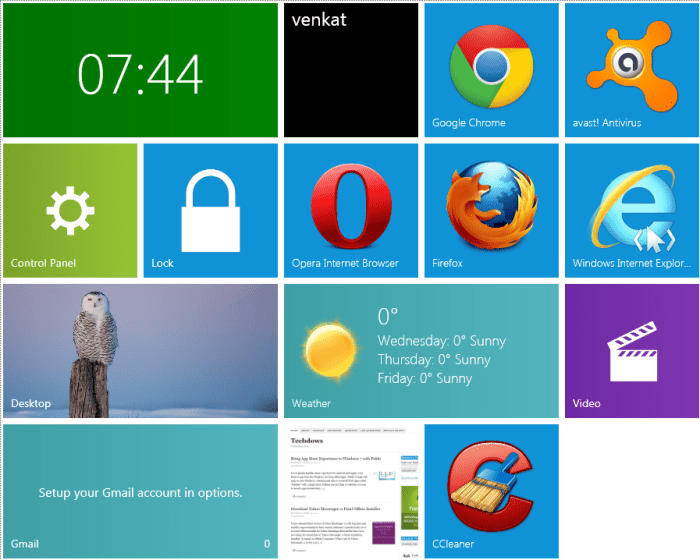700x560 pixels.
Task: Select the 'Wednesday: 0° Sunny' forecast line
Action: point(442,341)
